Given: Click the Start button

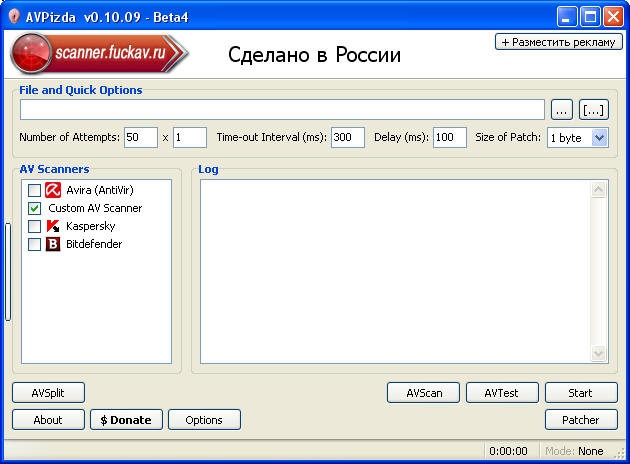Looking at the screenshot, I should click(581, 392).
